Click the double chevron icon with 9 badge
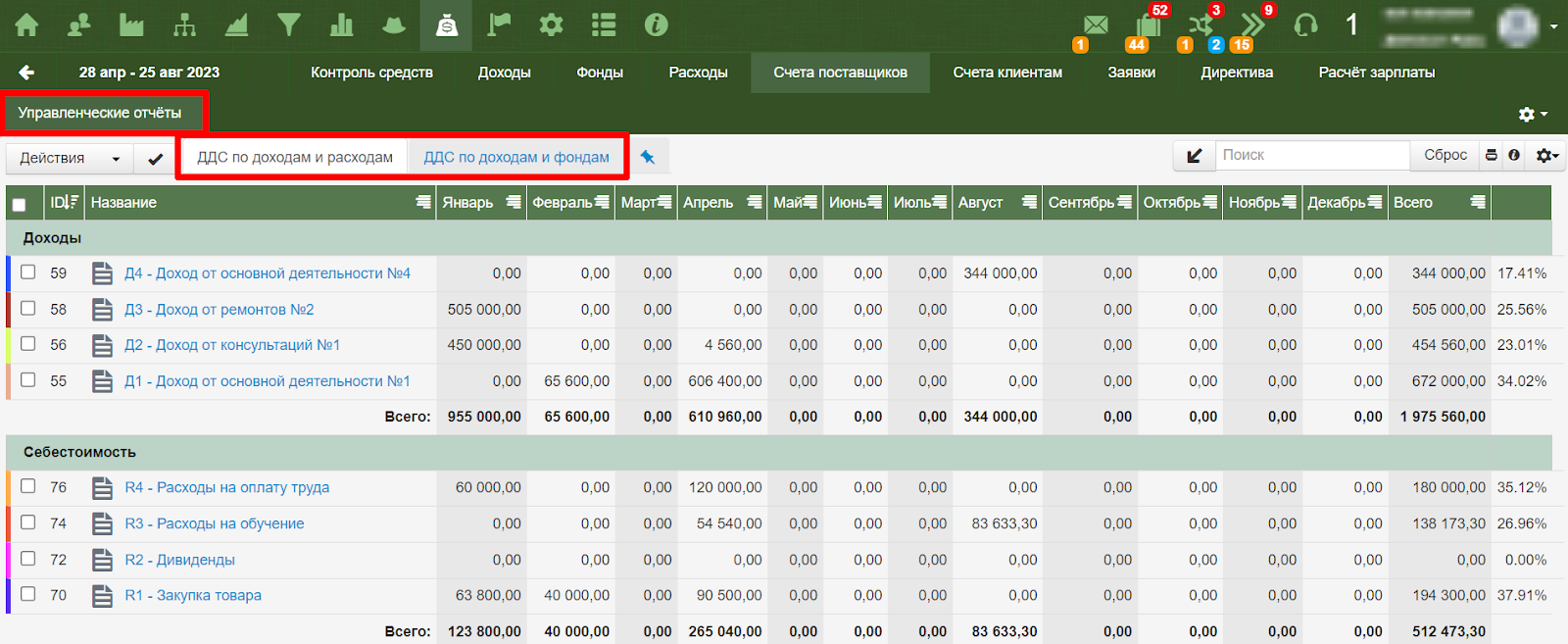Screen dimensions: 1568x644 pos(1252,25)
